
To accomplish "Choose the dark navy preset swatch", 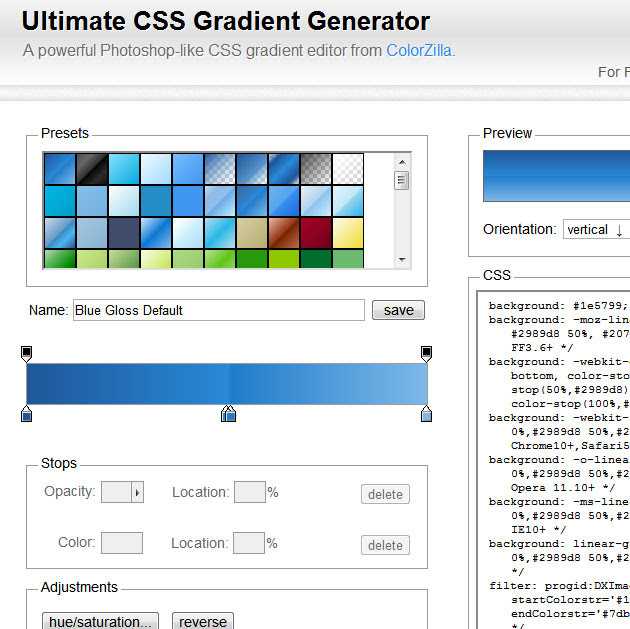I will coord(123,233).
